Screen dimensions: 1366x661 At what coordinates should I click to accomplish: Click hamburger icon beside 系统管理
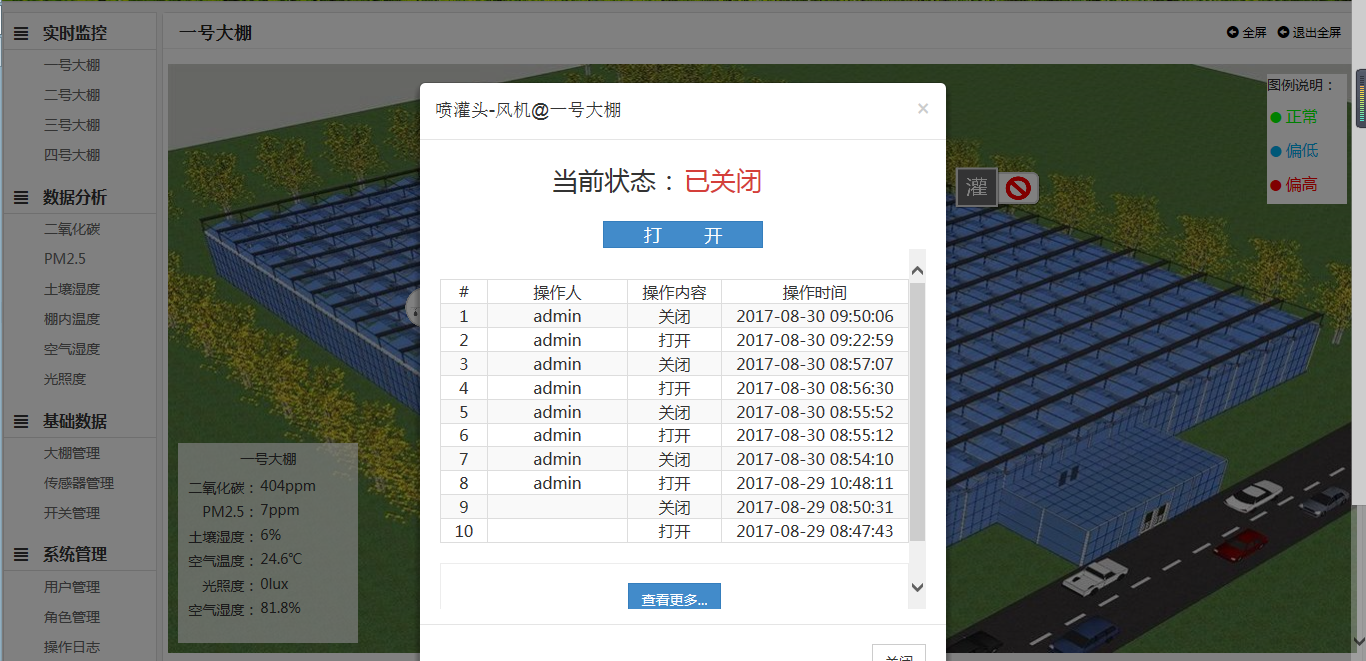[21, 554]
